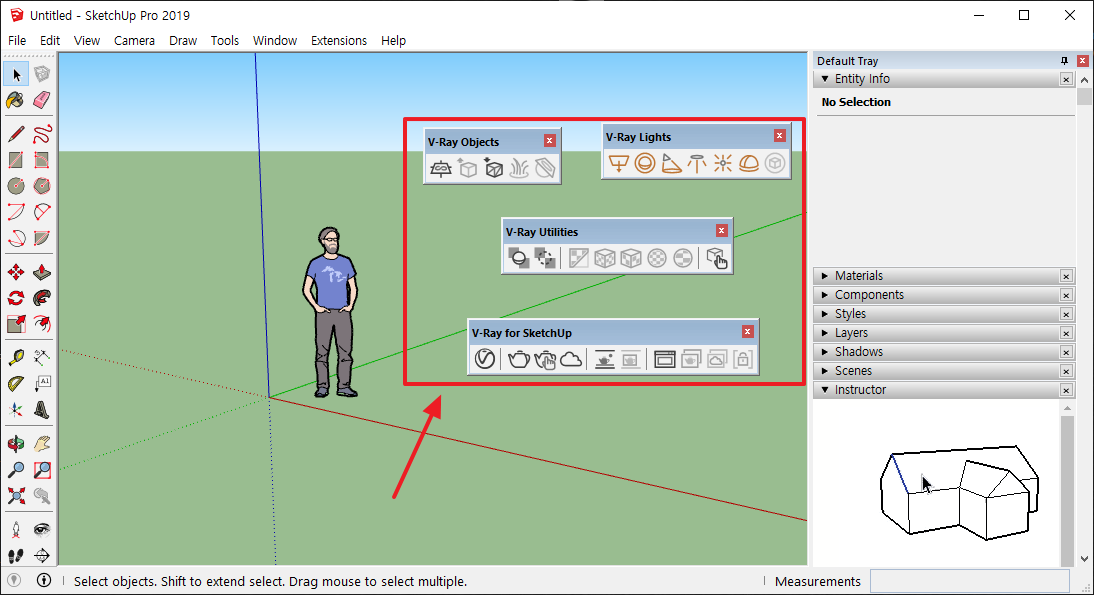Open the Camera menu

(134, 40)
